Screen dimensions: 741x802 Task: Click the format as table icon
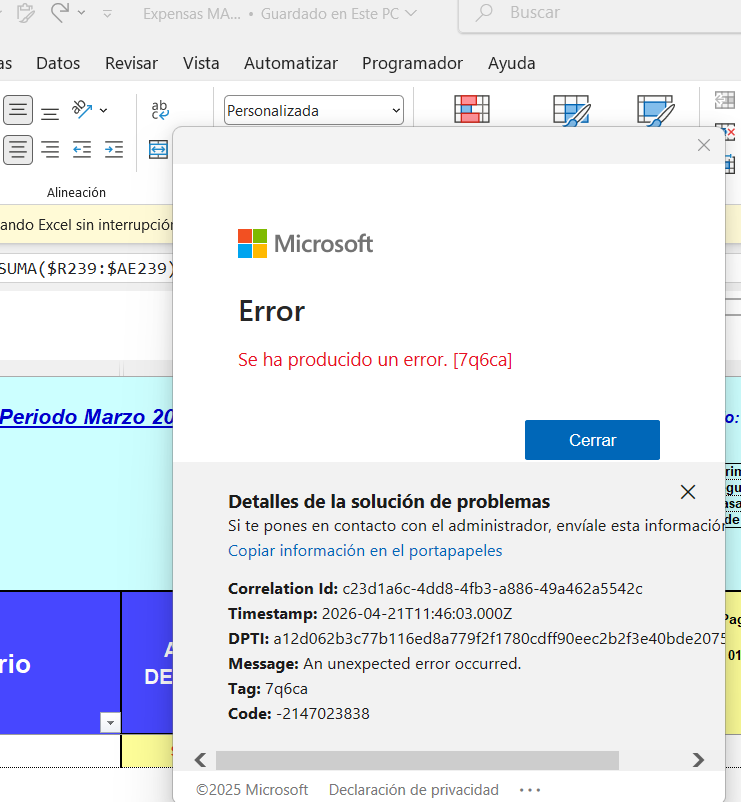[572, 109]
